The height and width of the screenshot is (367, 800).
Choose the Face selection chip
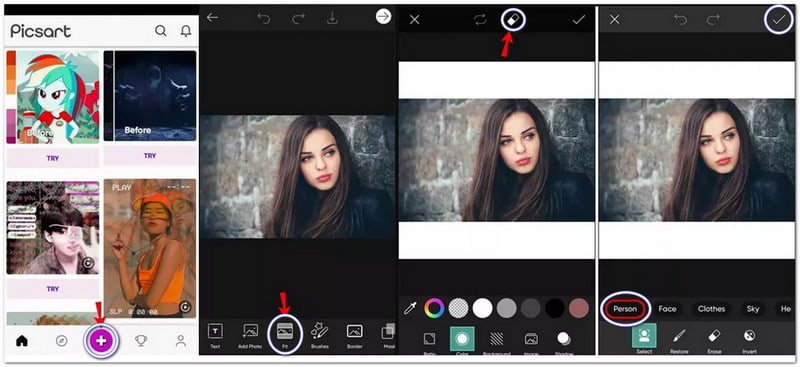pos(667,309)
